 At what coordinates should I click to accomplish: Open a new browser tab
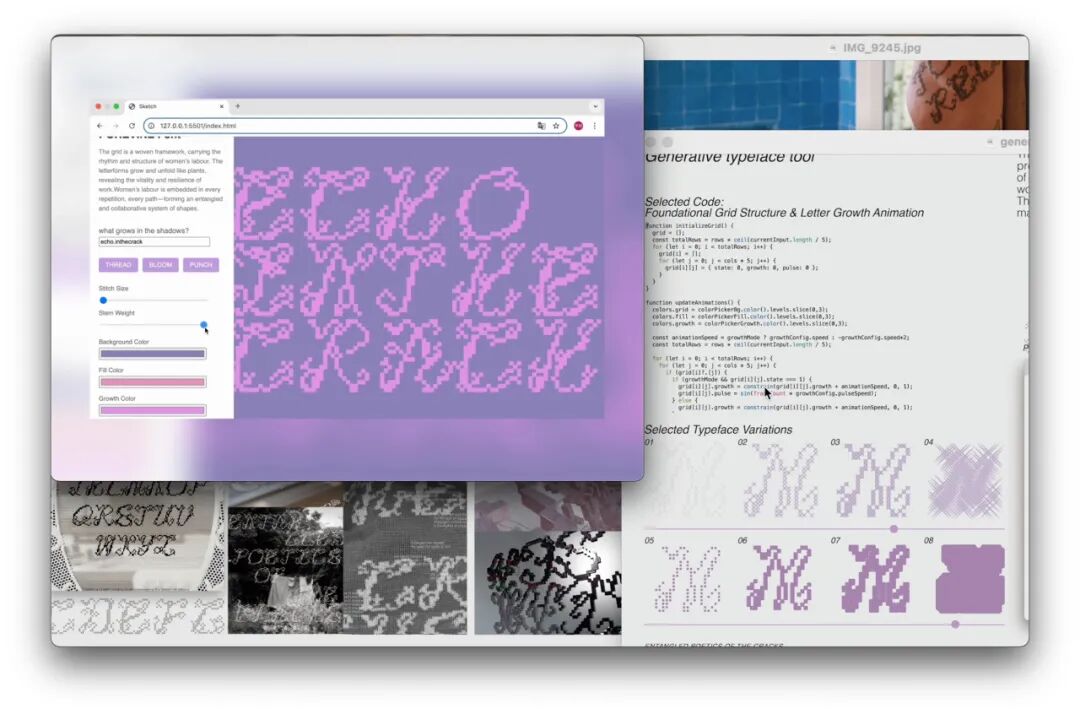pos(238,106)
